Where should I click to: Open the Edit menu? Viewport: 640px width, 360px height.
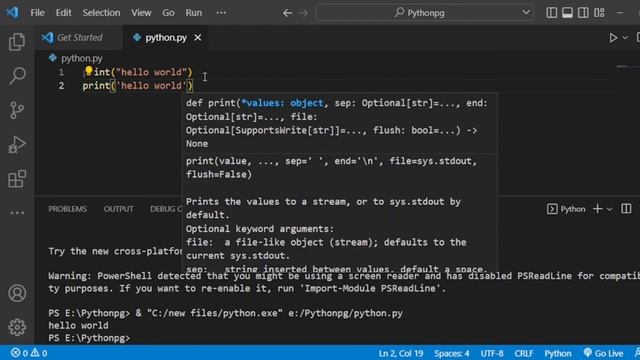[63, 13]
